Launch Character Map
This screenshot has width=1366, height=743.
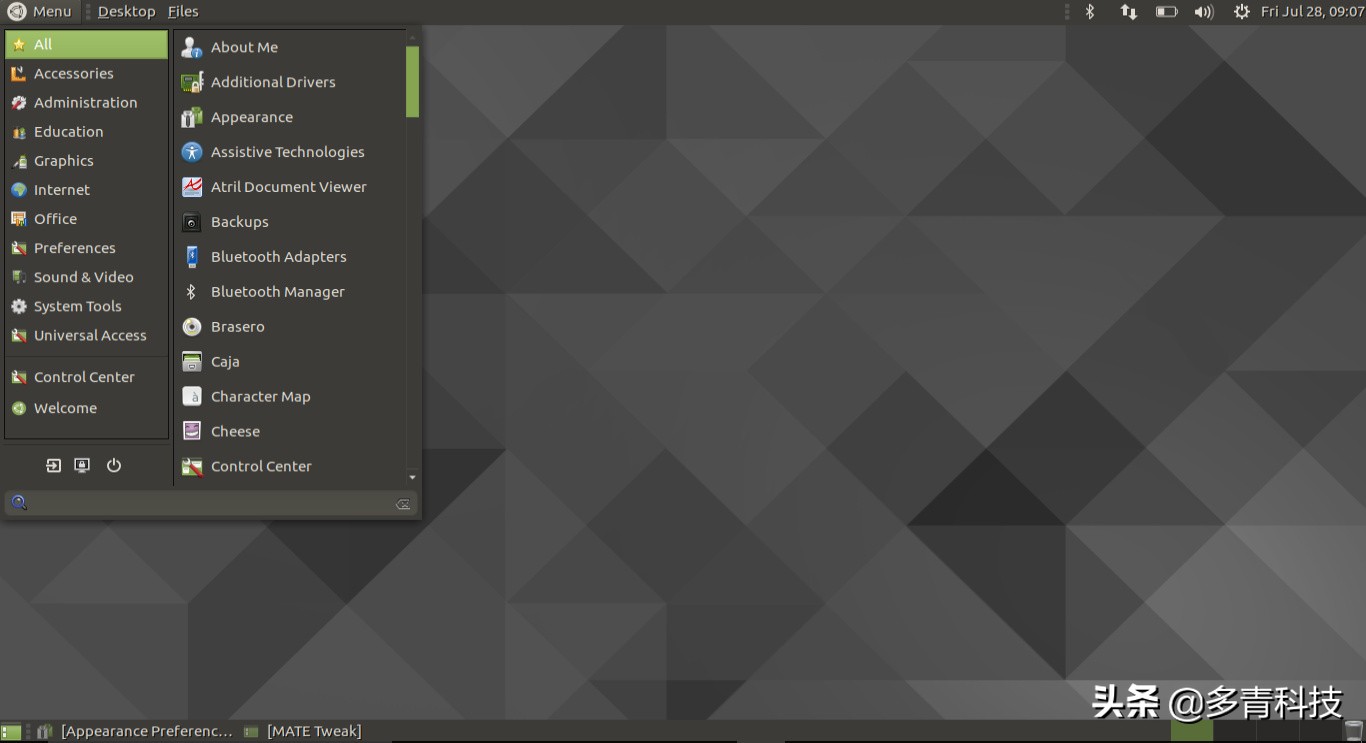tap(290, 397)
